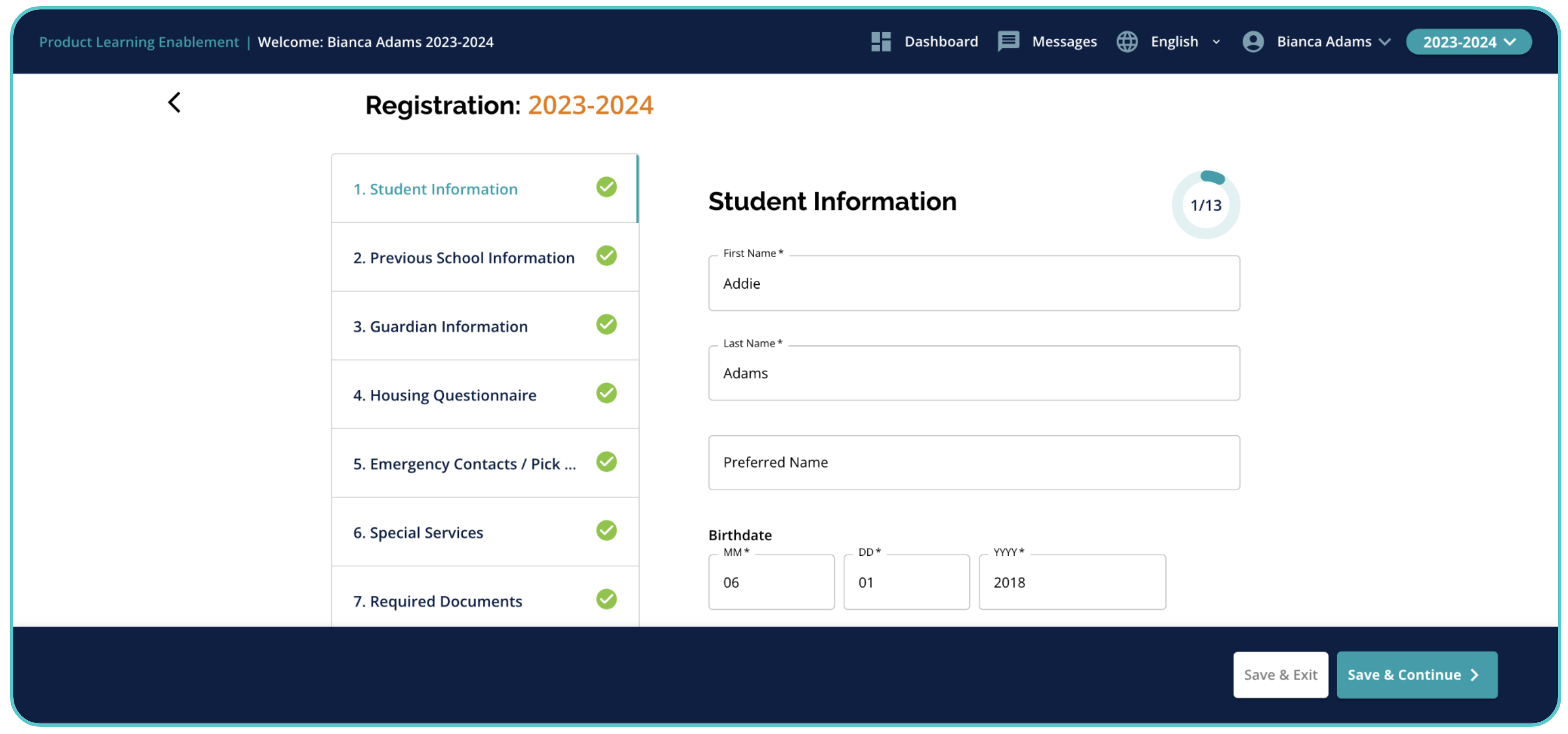Viewport: 1568px width, 734px height.
Task: Click the back arrow icon
Action: coord(174,102)
